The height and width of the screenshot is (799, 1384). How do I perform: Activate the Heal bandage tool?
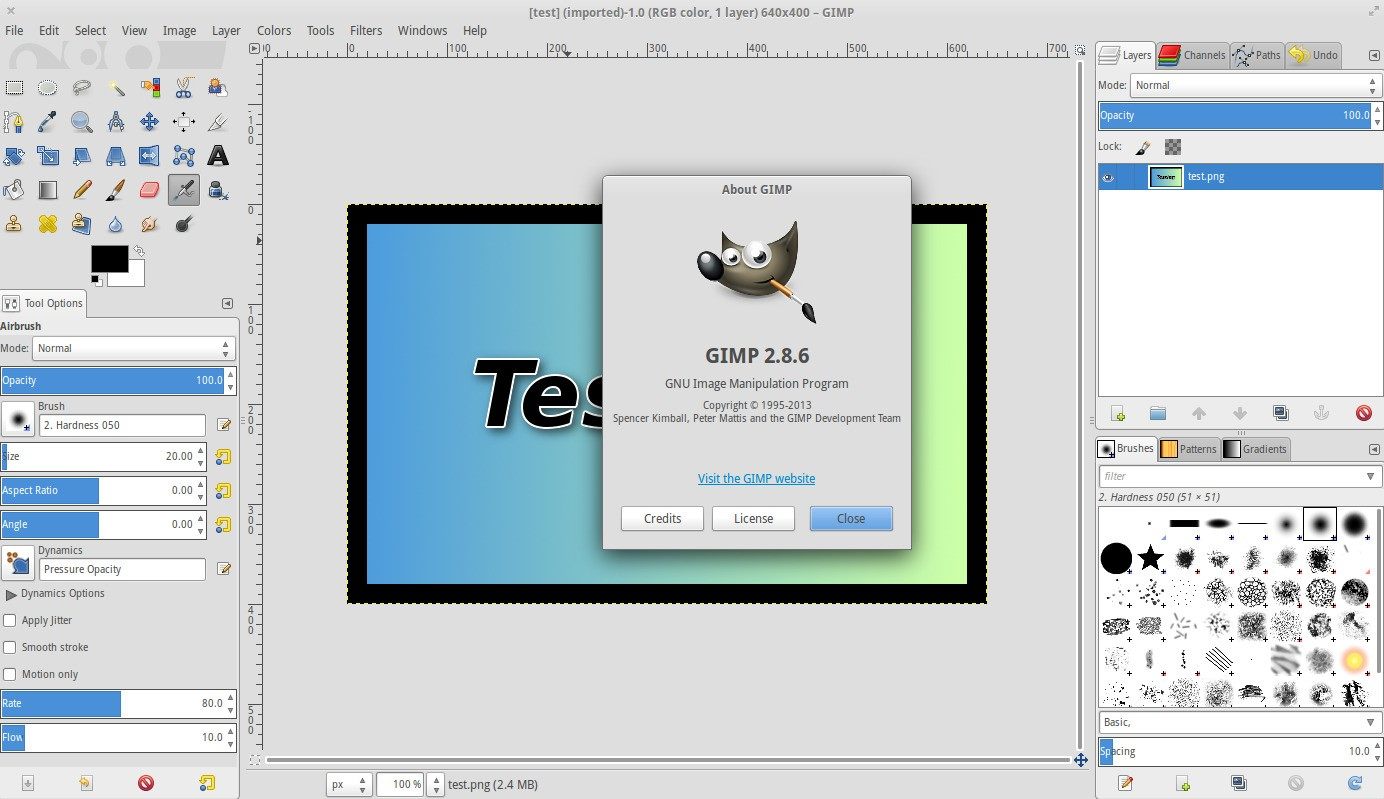(48, 223)
